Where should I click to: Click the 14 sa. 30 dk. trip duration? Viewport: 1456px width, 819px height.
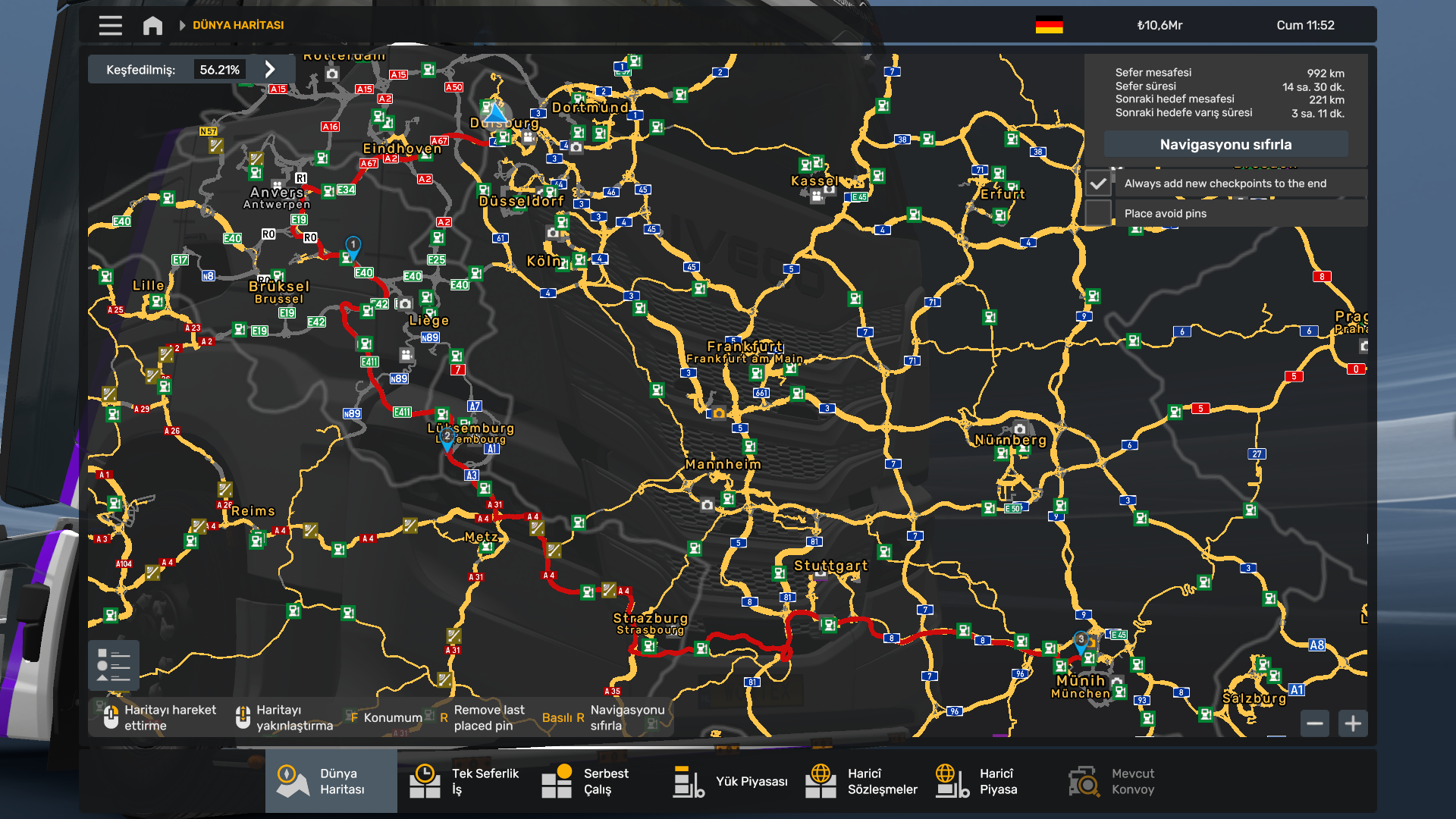pos(1313,87)
